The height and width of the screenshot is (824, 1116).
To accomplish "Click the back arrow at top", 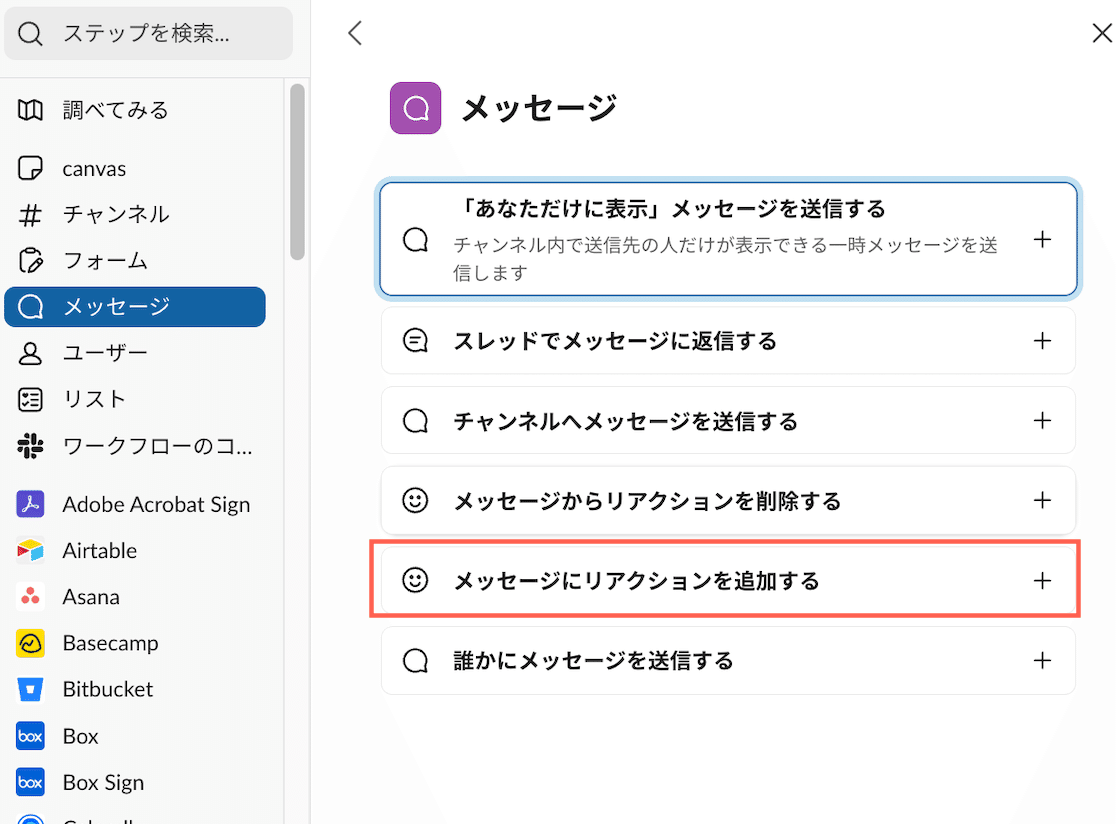I will click(355, 33).
